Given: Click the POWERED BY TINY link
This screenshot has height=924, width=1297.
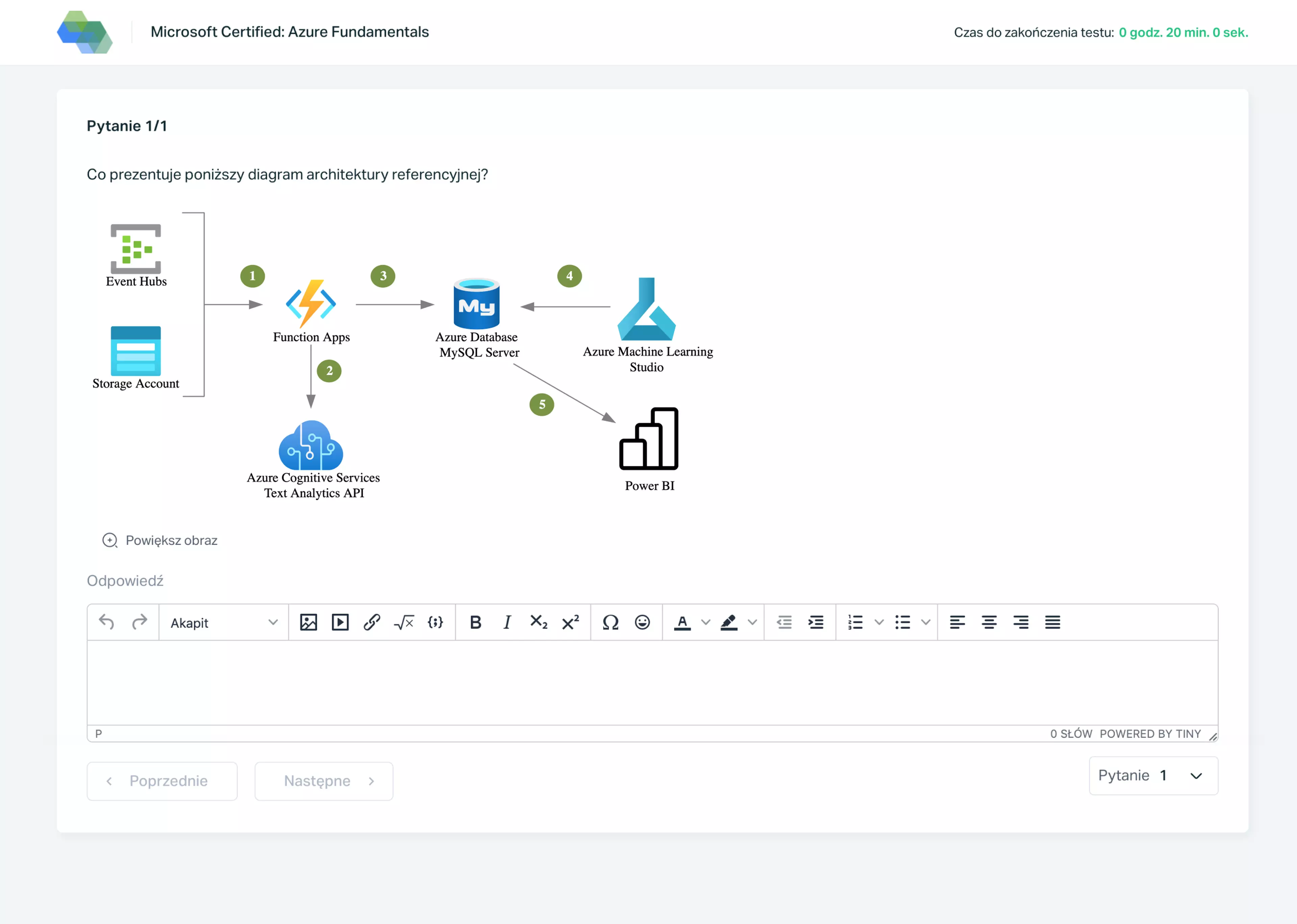Looking at the screenshot, I should pos(1150,734).
